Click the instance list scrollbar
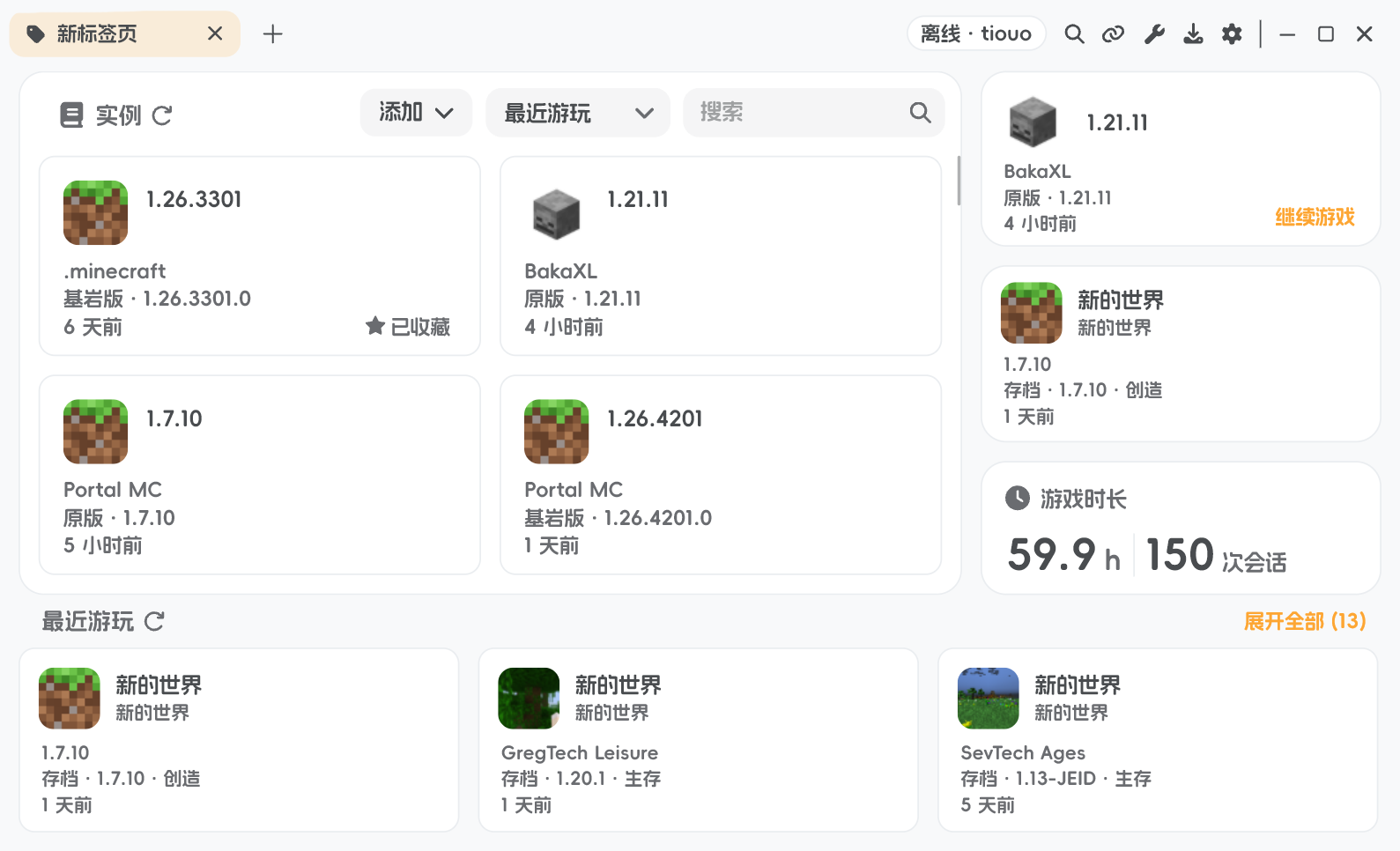Viewport: 1400px width, 851px height. pos(959,181)
